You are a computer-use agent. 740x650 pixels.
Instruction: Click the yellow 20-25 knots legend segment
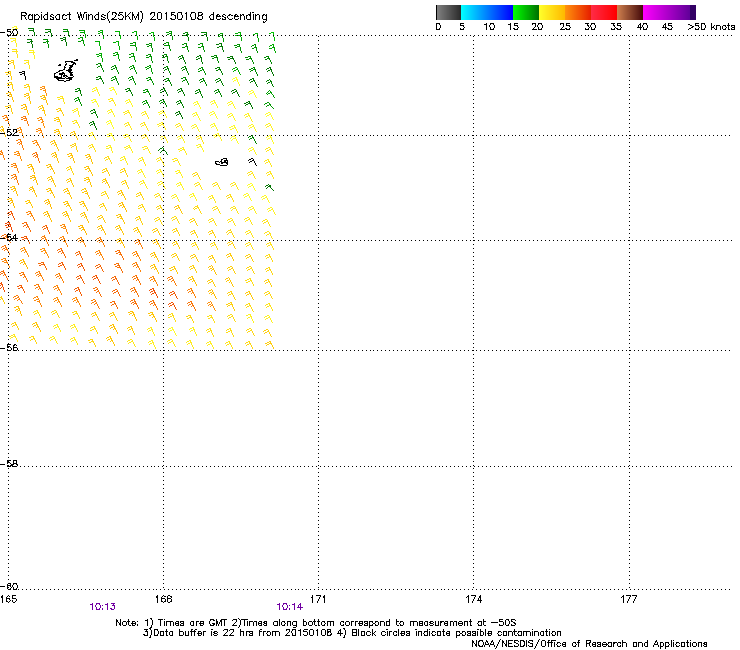click(x=552, y=12)
